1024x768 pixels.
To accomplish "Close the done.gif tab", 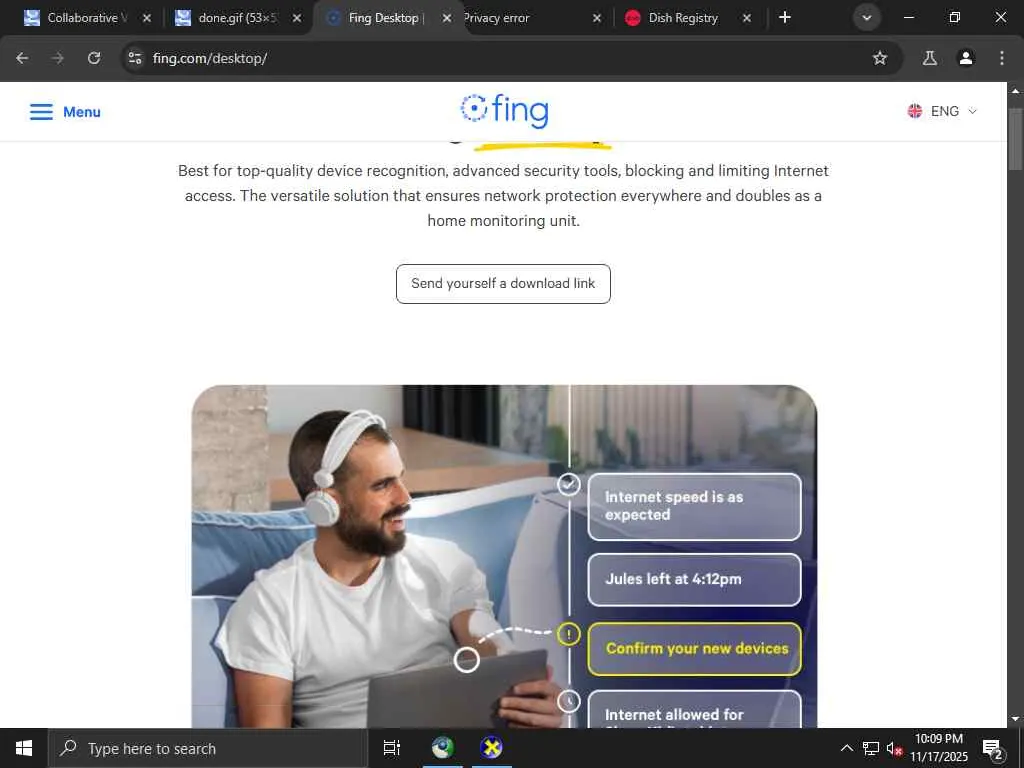I will click(296, 18).
